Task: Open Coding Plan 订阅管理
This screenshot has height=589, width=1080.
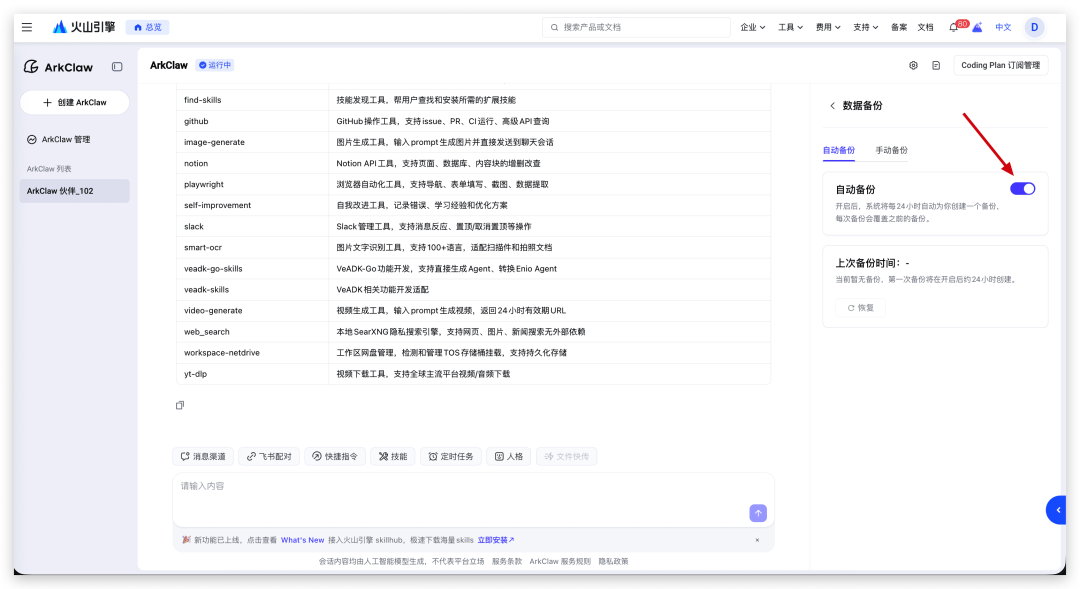Action: coord(1000,66)
